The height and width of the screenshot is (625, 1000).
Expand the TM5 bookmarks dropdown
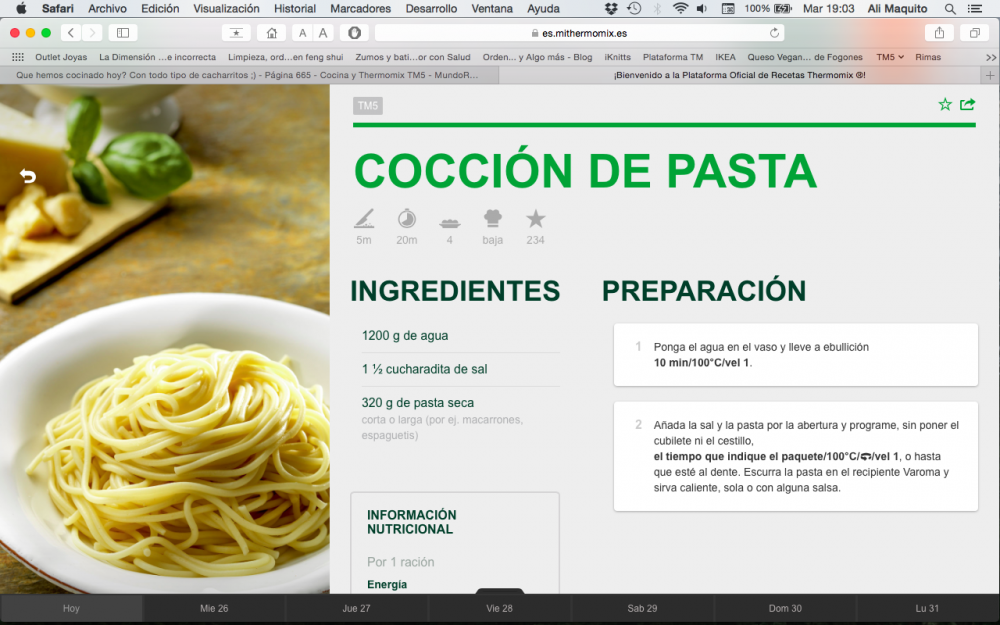coord(890,57)
